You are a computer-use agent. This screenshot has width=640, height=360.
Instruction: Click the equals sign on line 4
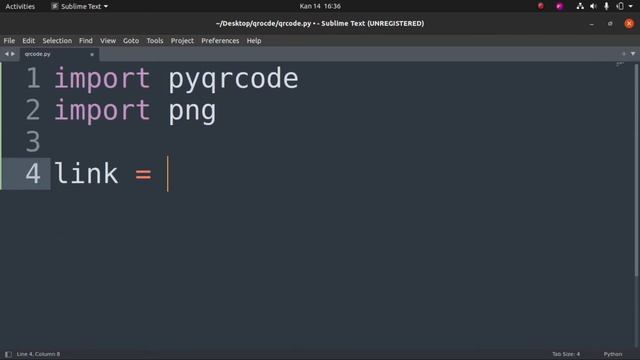point(143,175)
